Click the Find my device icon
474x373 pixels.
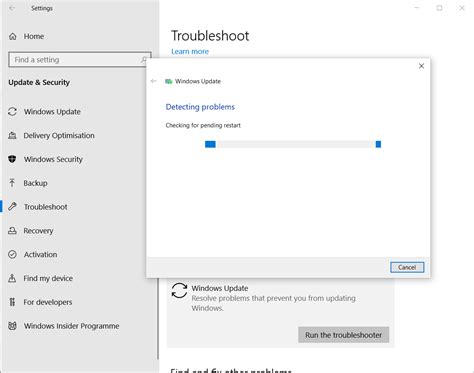[12, 278]
